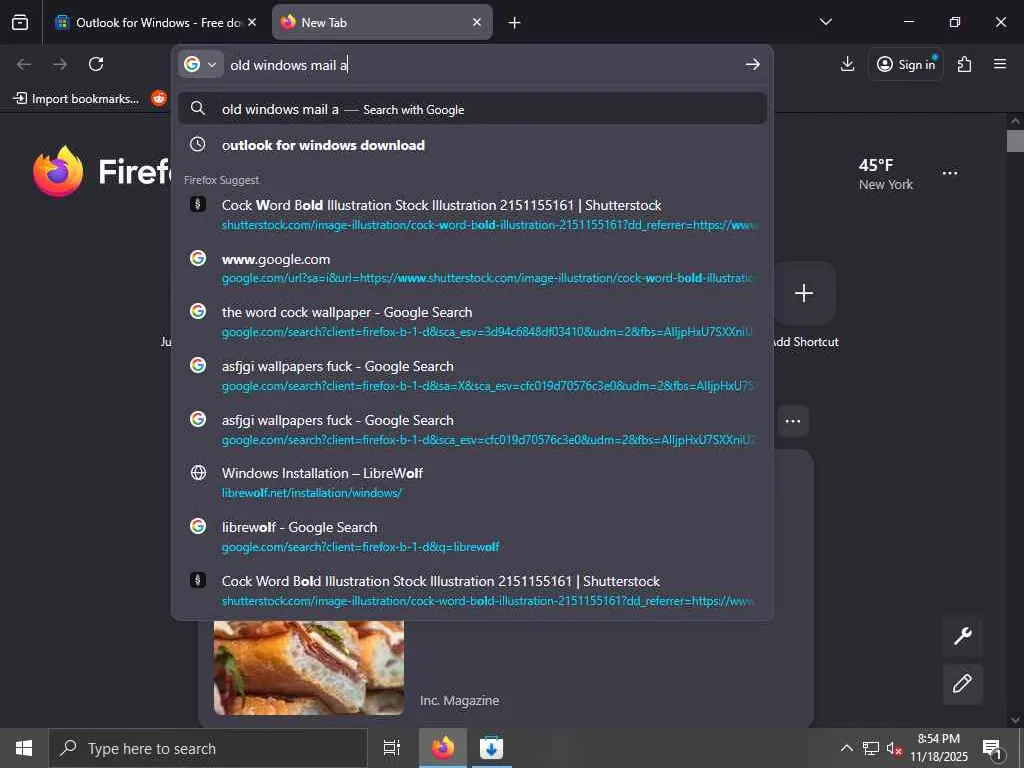Image resolution: width=1024 pixels, height=768 pixels.
Task: Select the www.google.com suggestion
Action: [472, 268]
